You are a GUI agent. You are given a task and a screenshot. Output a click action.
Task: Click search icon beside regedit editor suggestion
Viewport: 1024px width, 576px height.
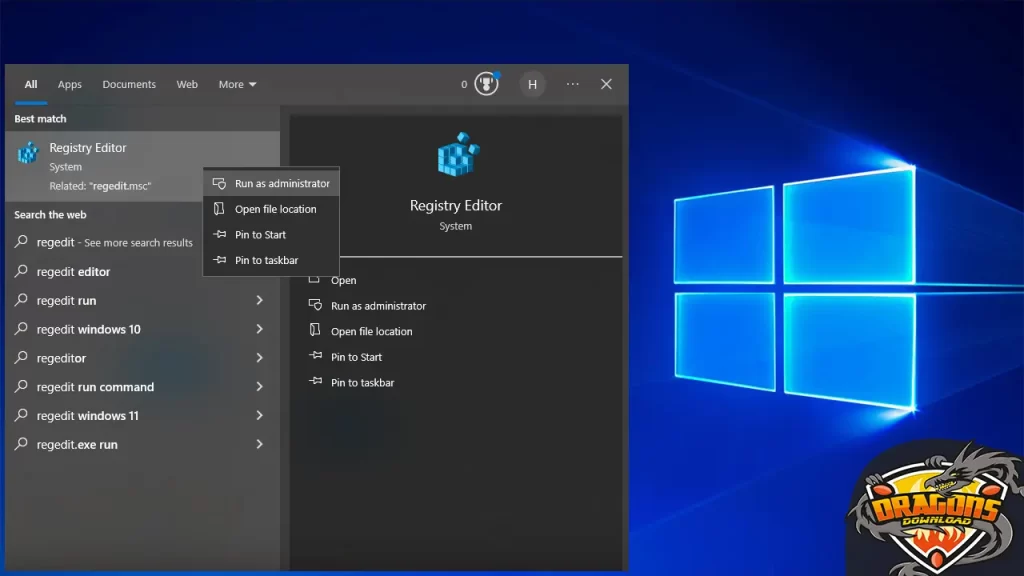[x=21, y=272]
